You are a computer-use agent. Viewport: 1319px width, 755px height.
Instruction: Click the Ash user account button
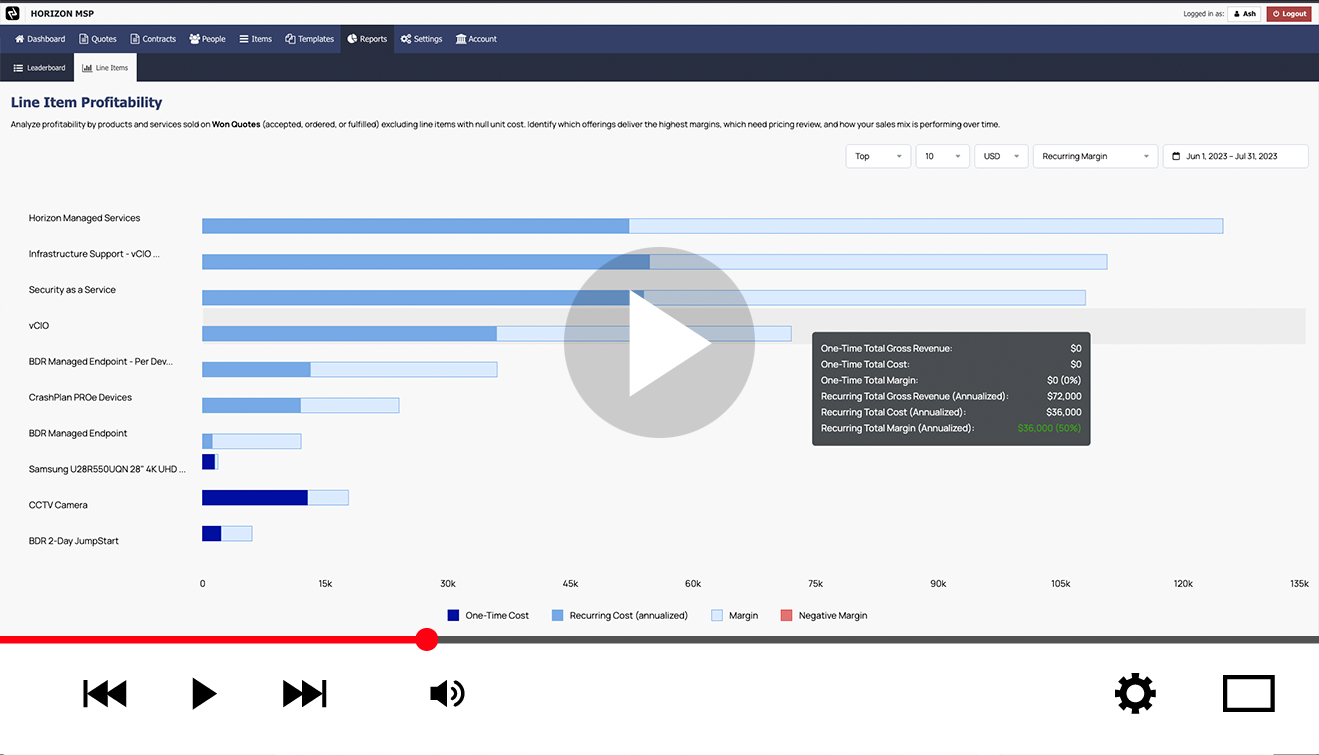(1244, 14)
